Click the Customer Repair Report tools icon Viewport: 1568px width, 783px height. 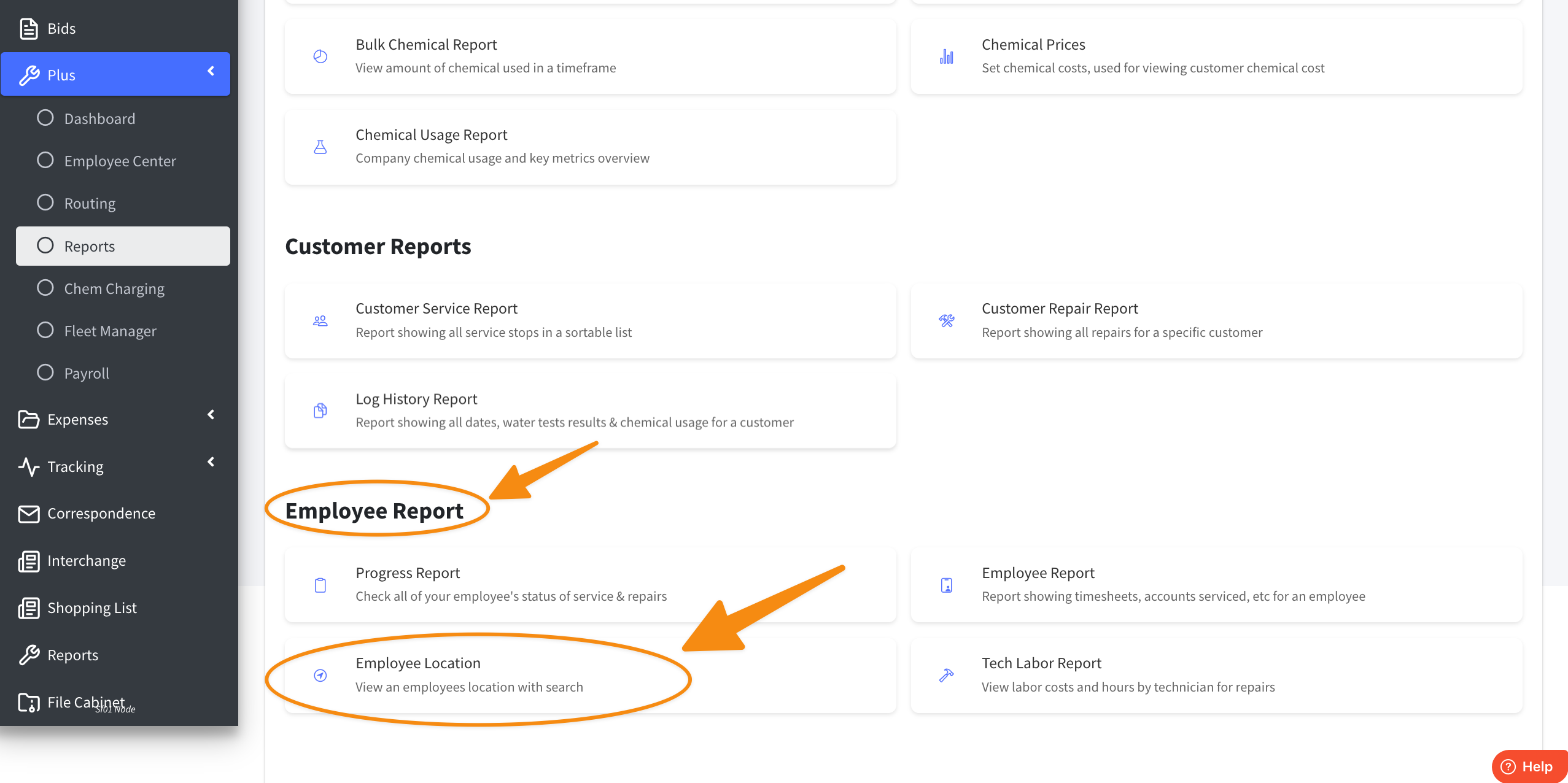(x=946, y=320)
